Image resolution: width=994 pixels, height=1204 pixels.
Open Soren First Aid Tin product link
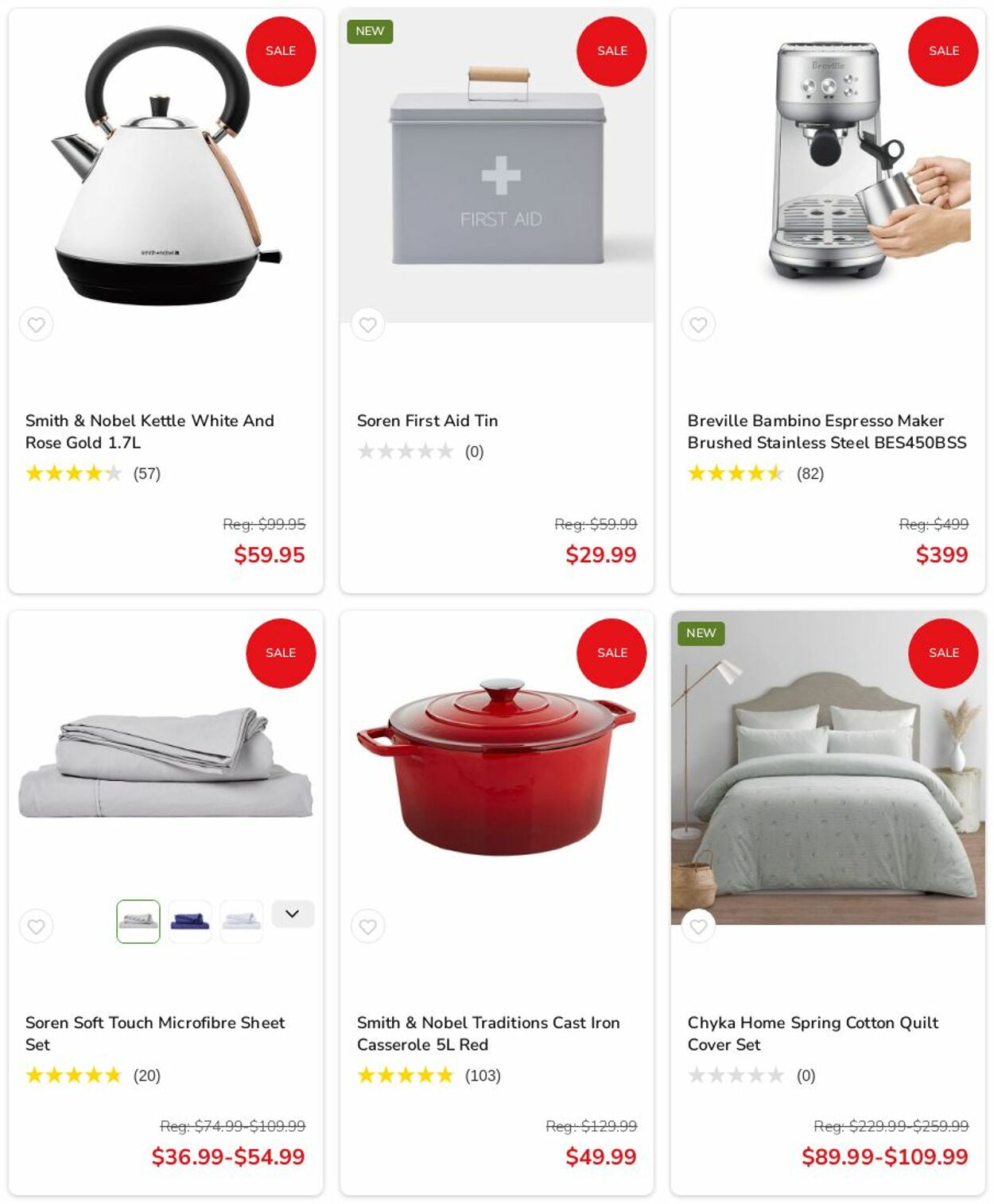click(x=427, y=421)
